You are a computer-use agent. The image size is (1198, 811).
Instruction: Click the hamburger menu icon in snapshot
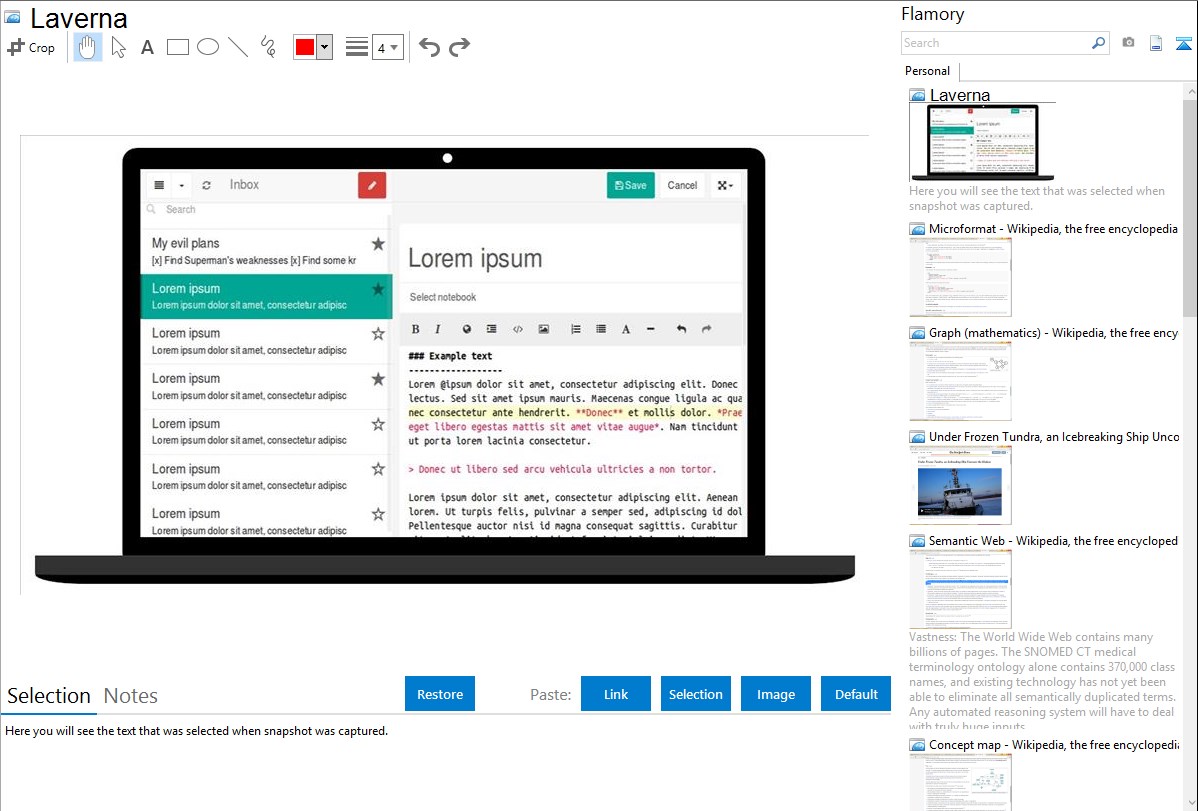pyautogui.click(x=159, y=185)
